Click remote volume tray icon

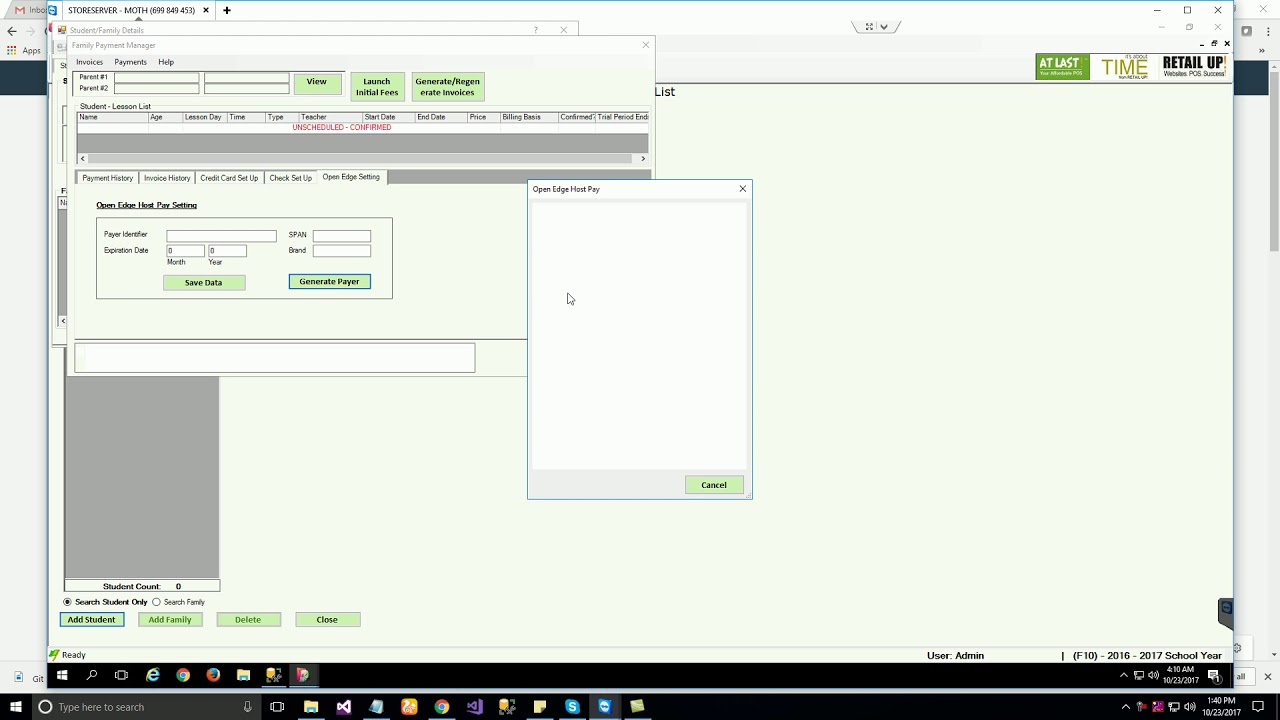(1154, 676)
